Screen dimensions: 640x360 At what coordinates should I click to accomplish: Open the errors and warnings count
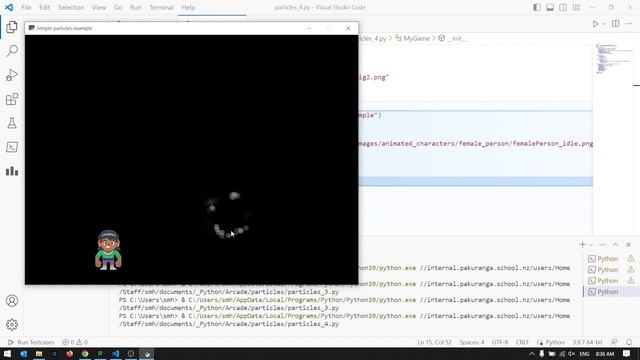(75, 342)
